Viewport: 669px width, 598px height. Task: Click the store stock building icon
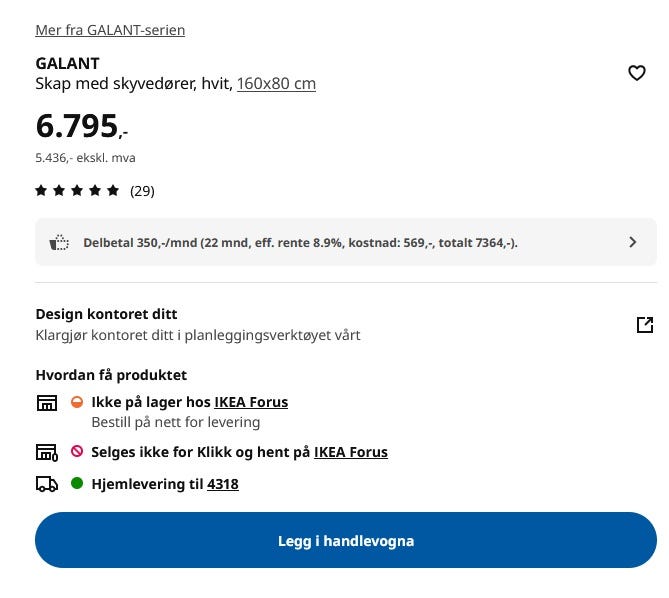pos(47,402)
